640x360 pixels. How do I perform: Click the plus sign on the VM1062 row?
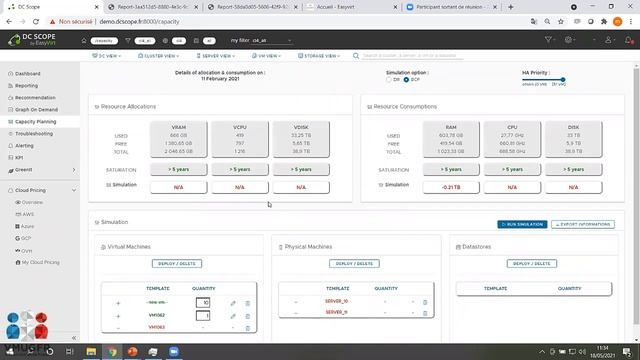point(118,316)
